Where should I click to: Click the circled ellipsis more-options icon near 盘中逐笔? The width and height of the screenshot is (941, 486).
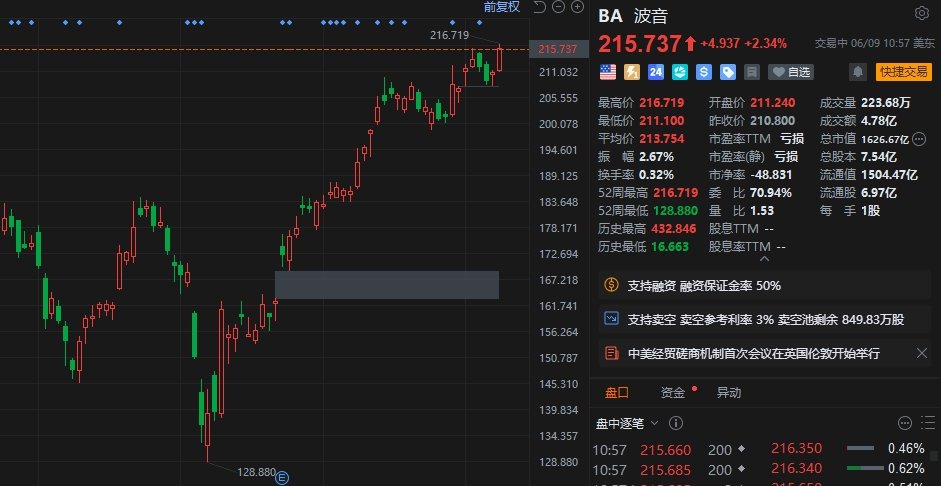(x=905, y=423)
